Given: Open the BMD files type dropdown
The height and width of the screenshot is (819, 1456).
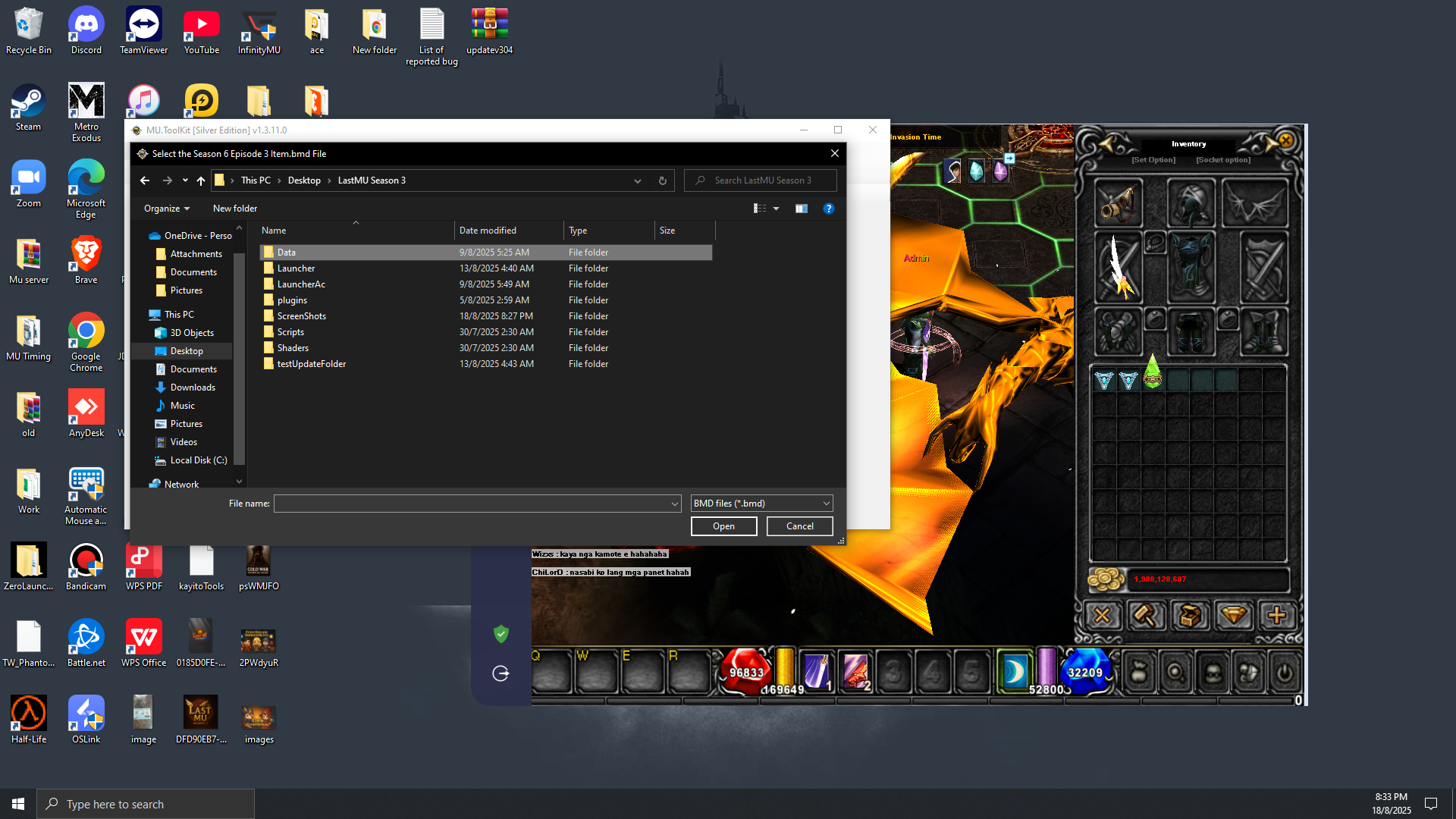Looking at the screenshot, I should point(761,504).
